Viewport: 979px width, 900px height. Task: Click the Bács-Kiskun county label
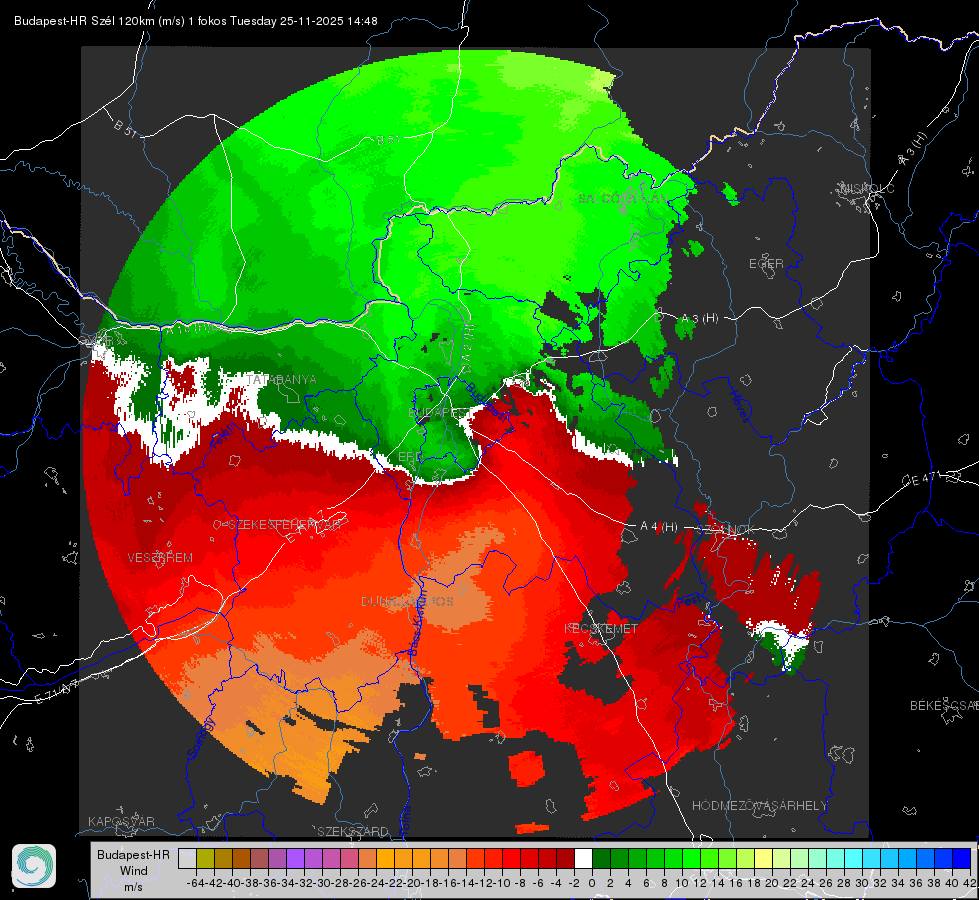pyautogui.click(x=418, y=621)
